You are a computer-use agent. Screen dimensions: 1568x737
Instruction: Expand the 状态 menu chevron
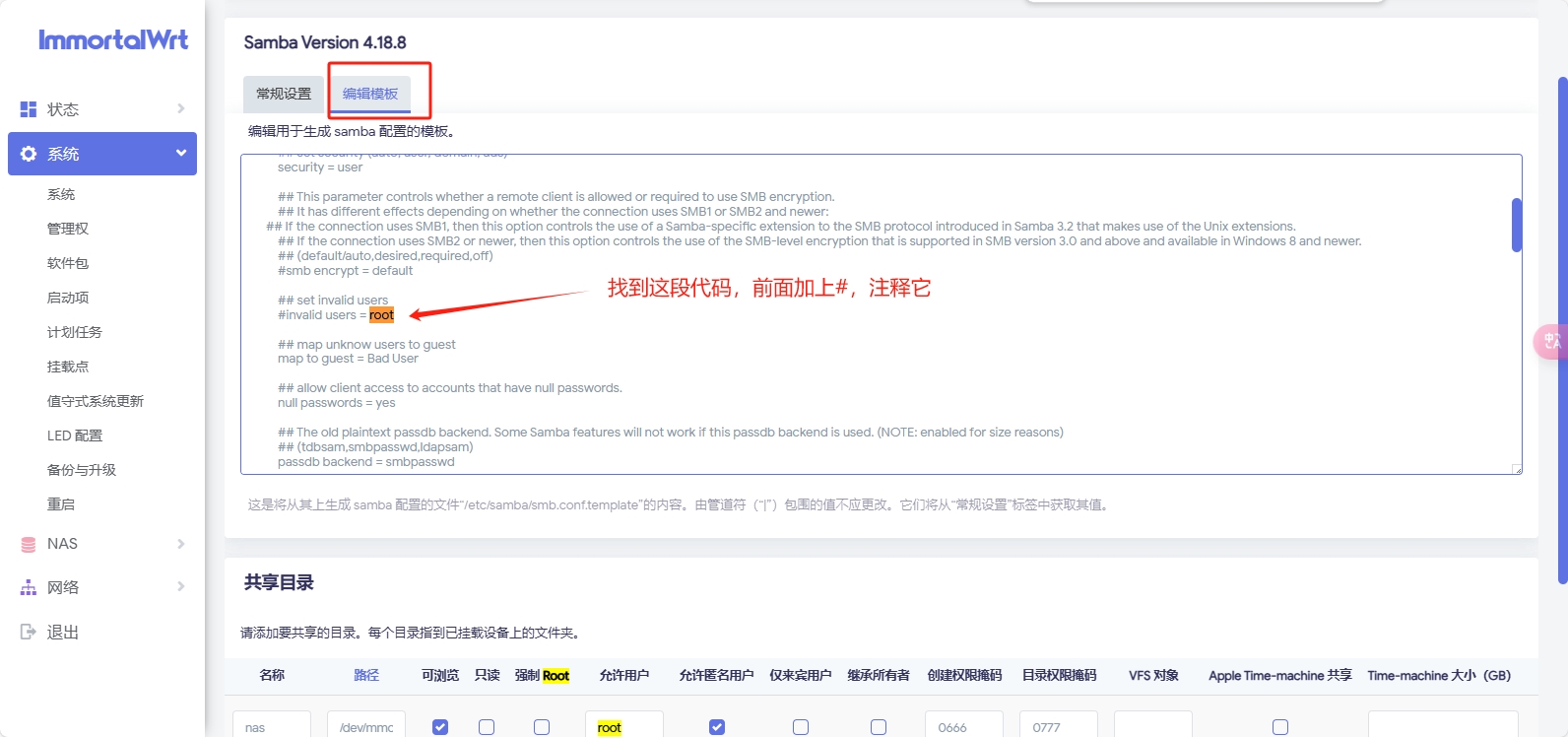pos(181,108)
